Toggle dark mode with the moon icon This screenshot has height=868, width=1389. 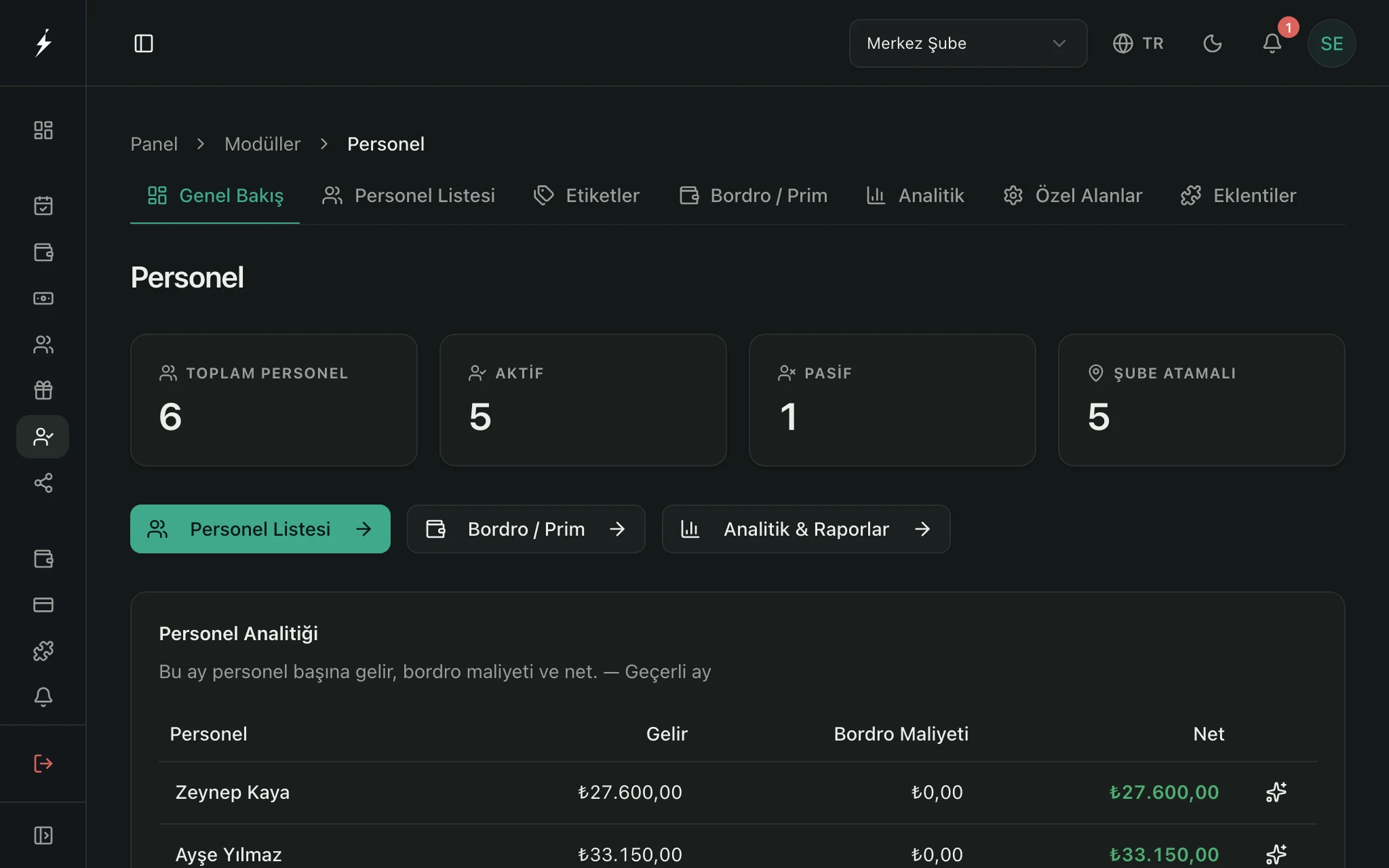click(1213, 43)
